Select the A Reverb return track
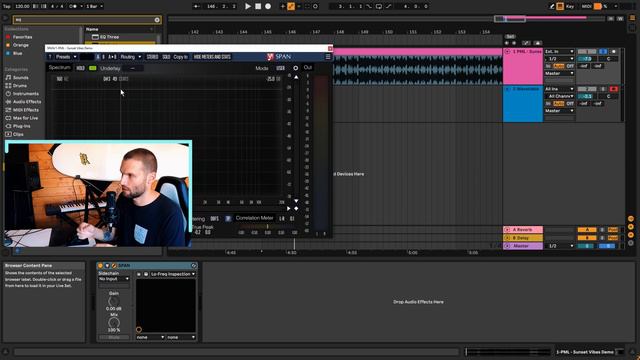Viewport: 640px width, 360px height. pyautogui.click(x=523, y=230)
